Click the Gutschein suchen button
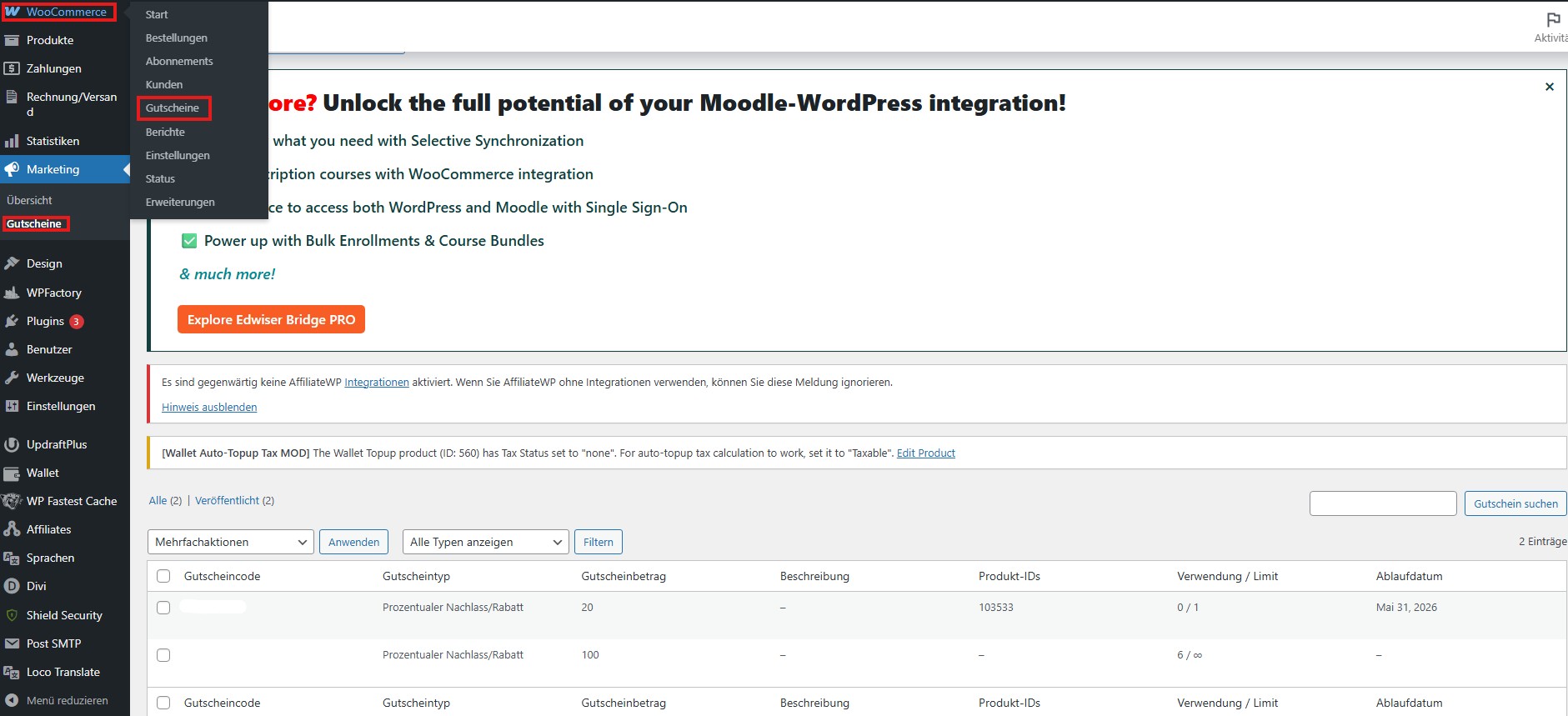This screenshot has width=1568, height=716. [x=1515, y=503]
